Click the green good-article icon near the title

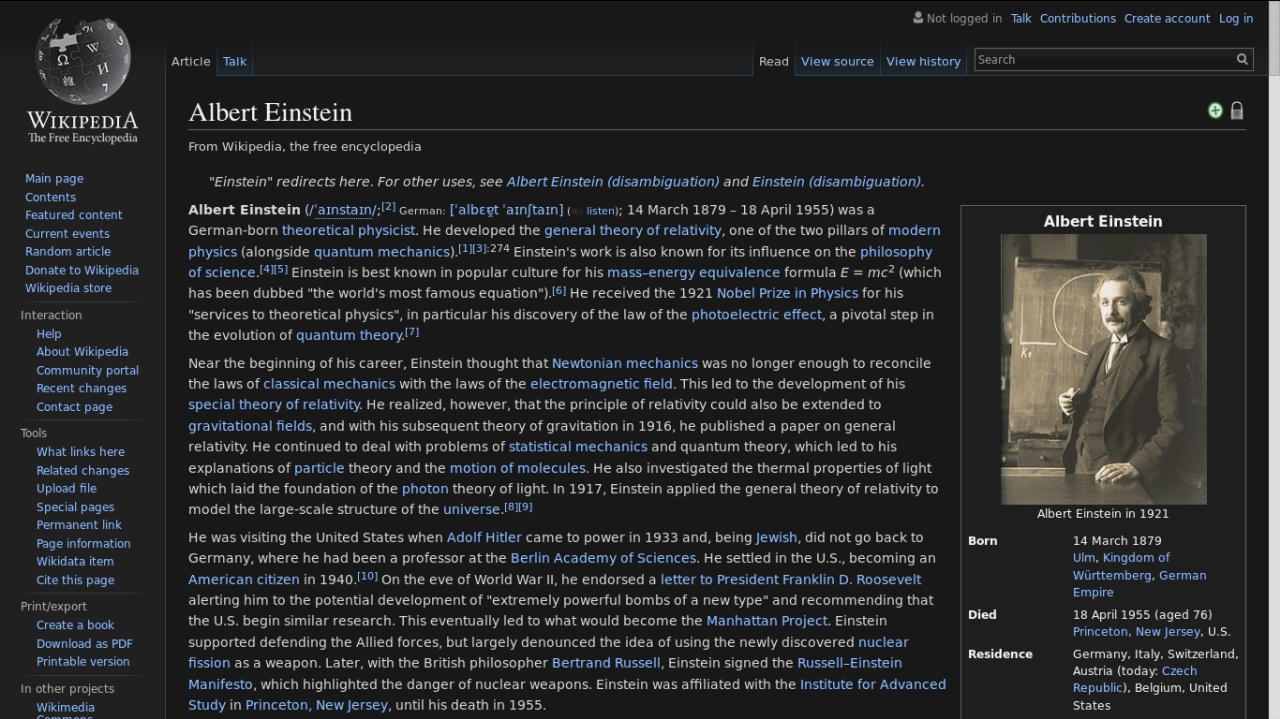point(1215,110)
